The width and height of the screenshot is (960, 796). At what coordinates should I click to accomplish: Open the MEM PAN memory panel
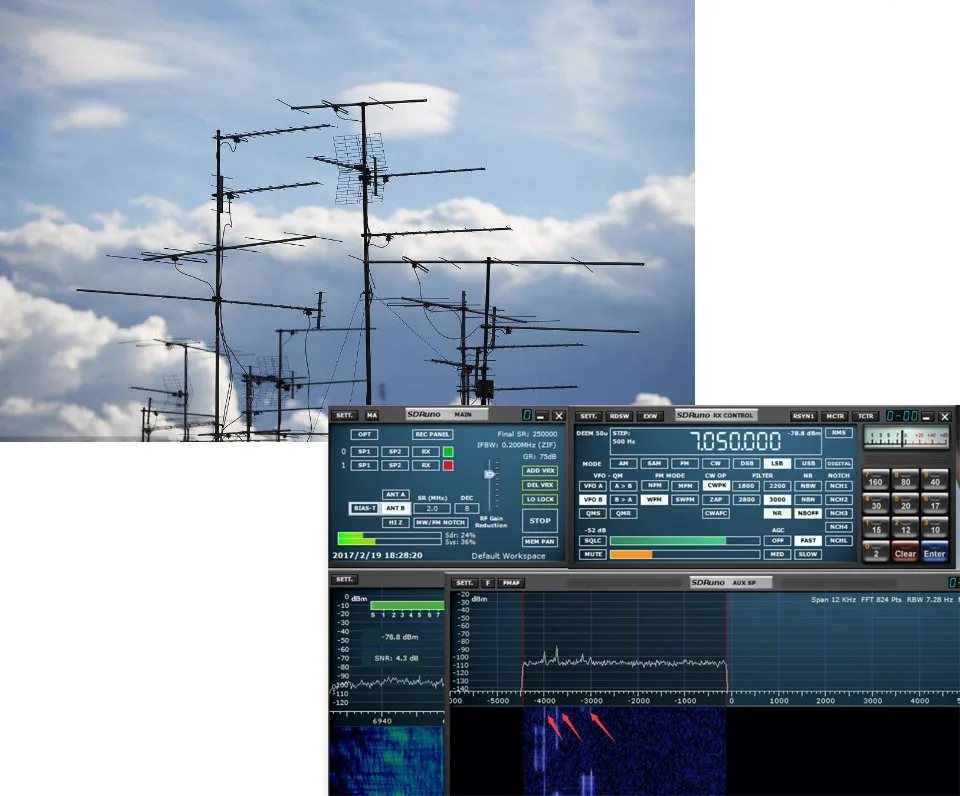pos(539,542)
